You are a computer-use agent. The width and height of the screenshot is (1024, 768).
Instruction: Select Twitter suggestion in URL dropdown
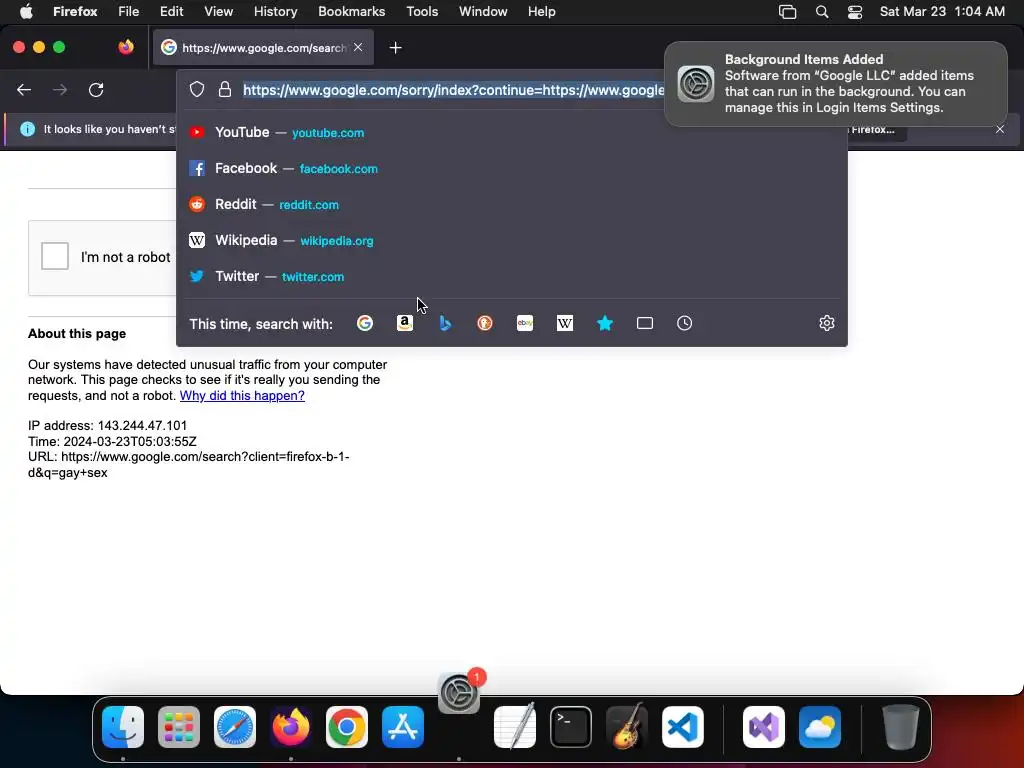point(512,276)
